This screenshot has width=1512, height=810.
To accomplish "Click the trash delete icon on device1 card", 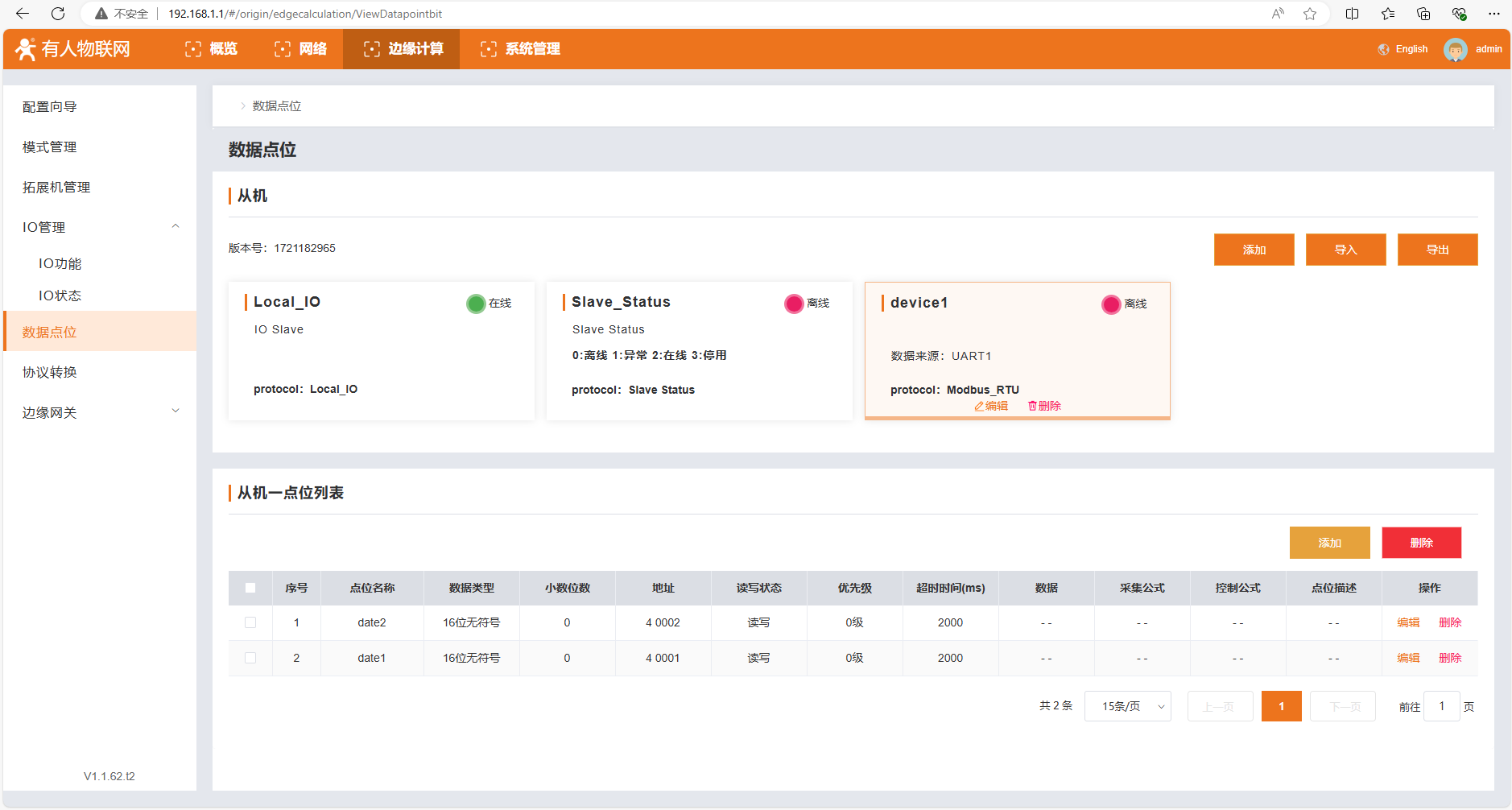I will 1032,407.
